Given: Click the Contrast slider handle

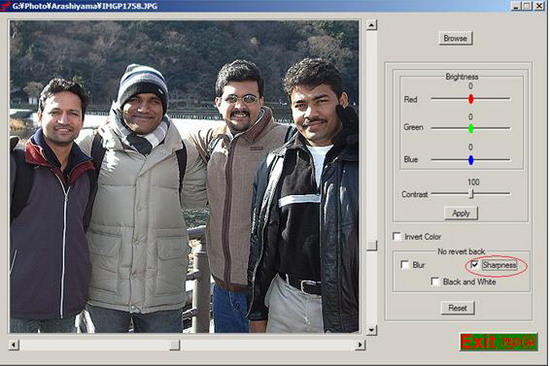Looking at the screenshot, I should pyautogui.click(x=472, y=194).
